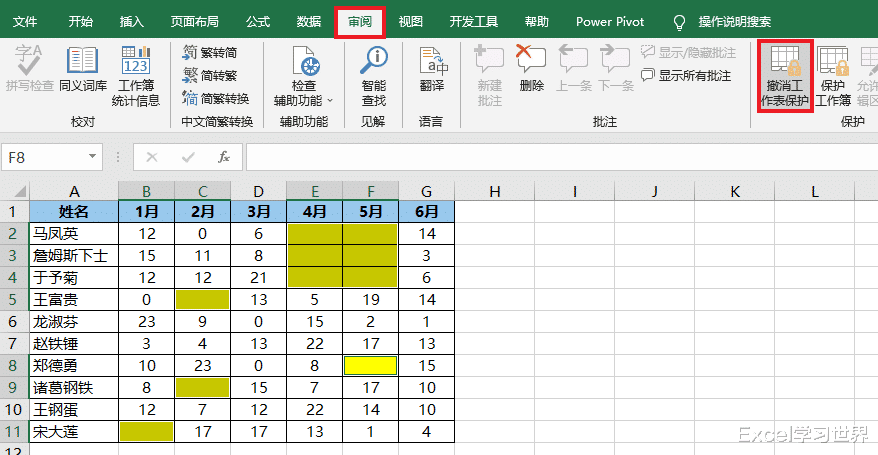Open the Power Pivot tab

click(610, 22)
